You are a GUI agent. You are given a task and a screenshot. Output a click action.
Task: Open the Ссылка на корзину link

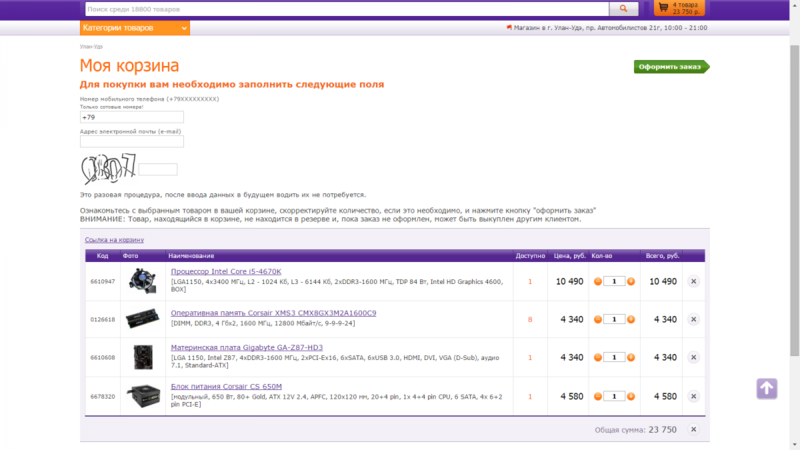[114, 240]
